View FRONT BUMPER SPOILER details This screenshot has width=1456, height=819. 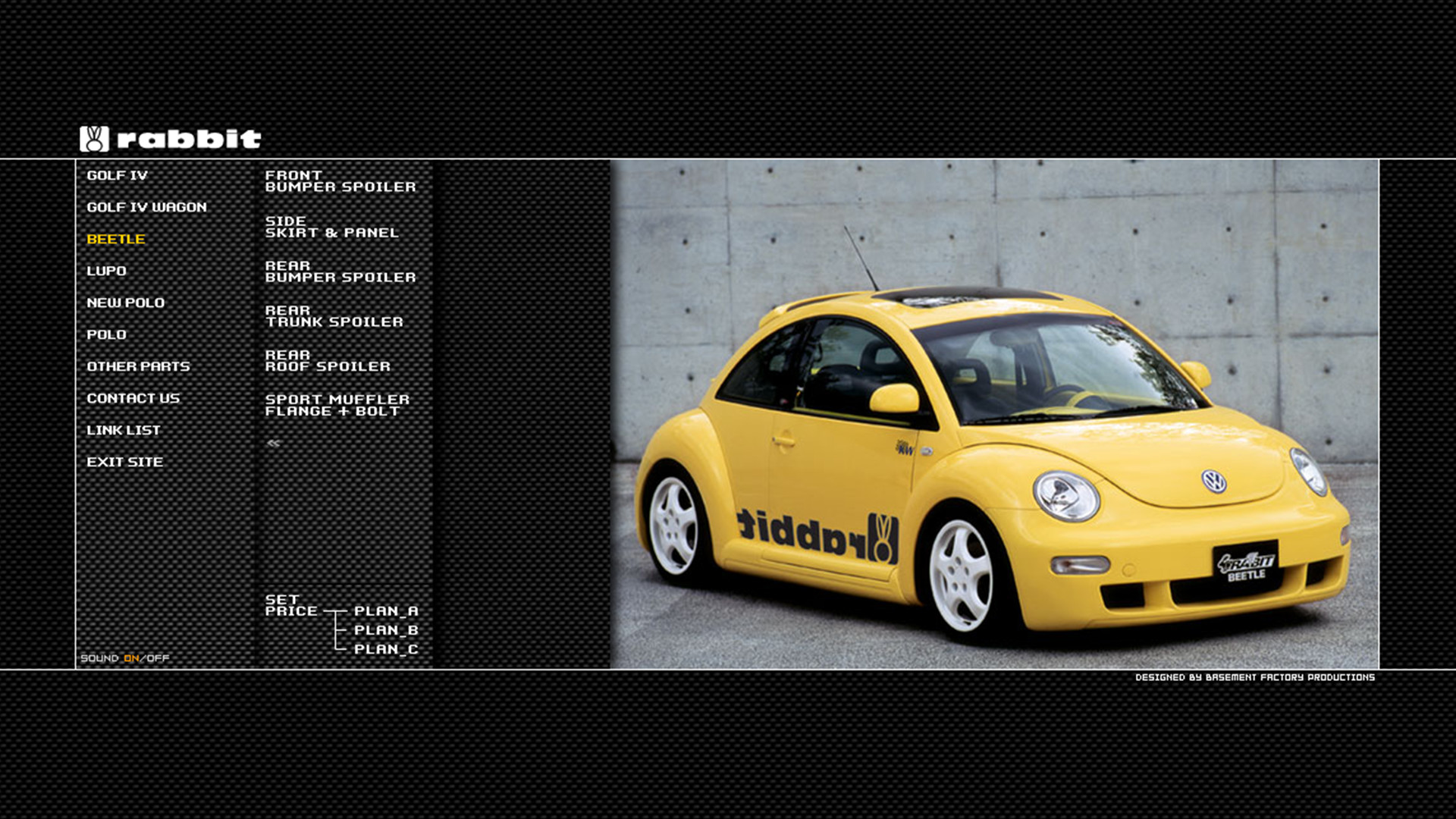tap(340, 181)
